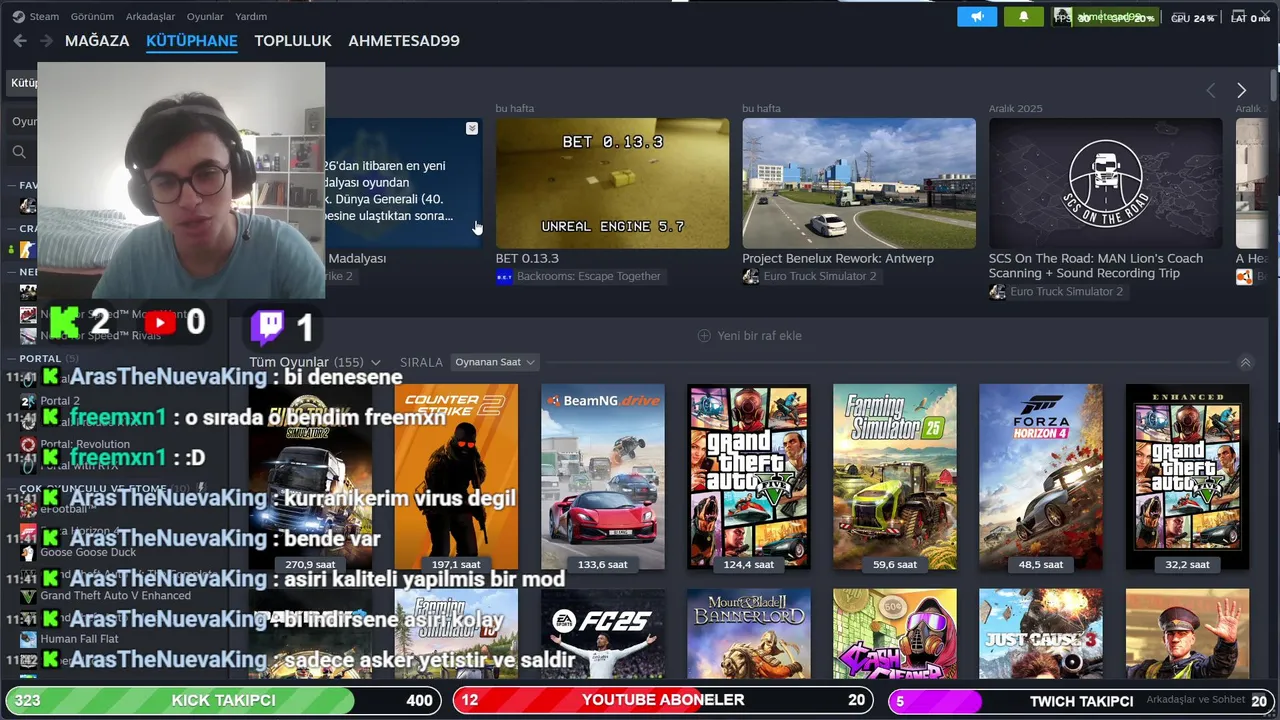Image resolution: width=1280 pixels, height=720 pixels.
Task: Select Goose Goose Duck in the sidebar
Action: click(88, 552)
